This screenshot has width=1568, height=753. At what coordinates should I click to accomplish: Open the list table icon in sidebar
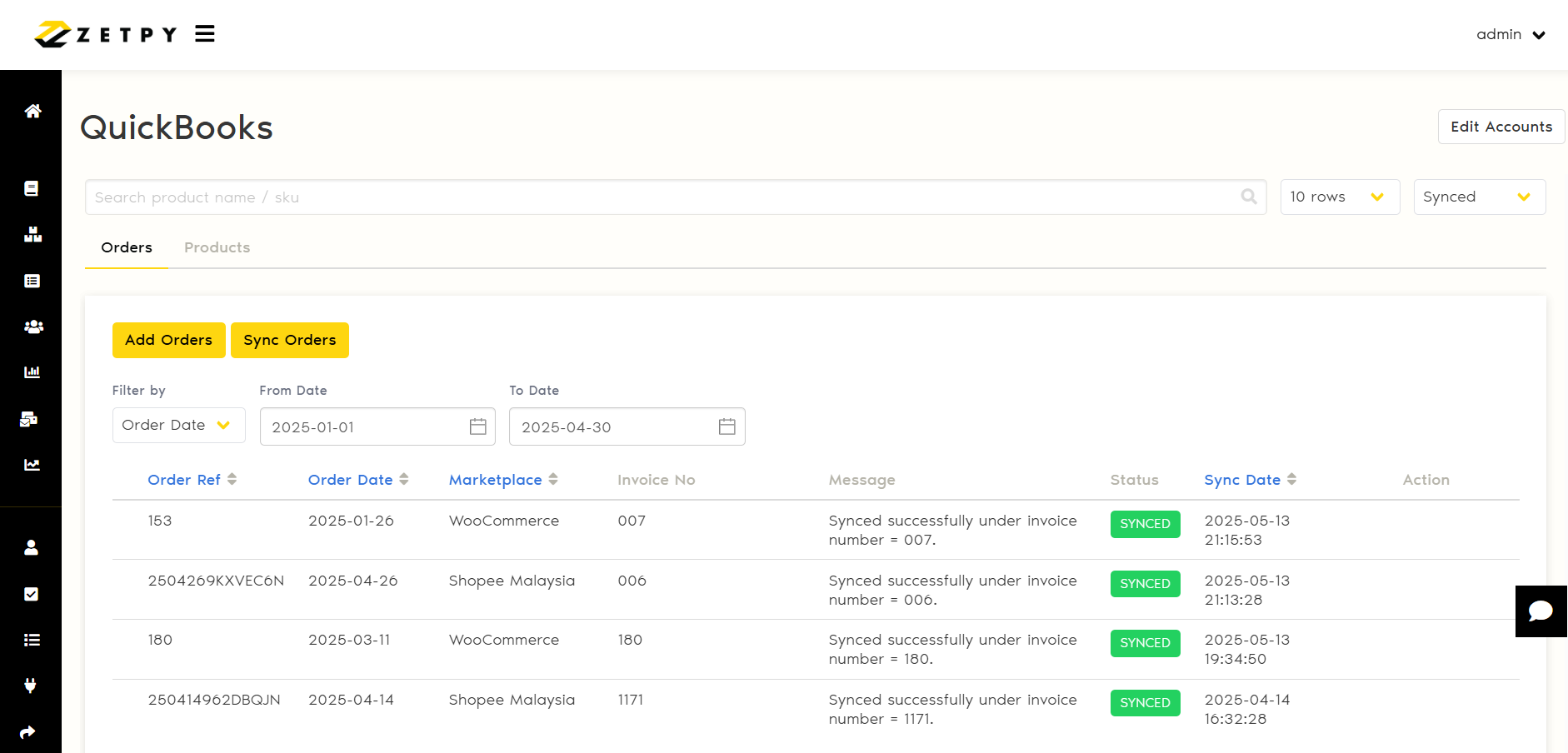coord(32,281)
